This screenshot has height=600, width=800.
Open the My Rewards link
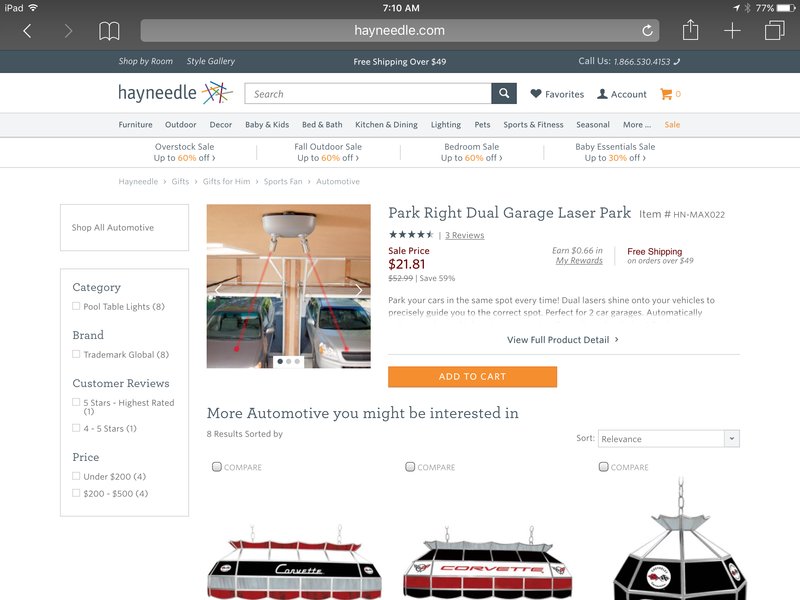579,260
